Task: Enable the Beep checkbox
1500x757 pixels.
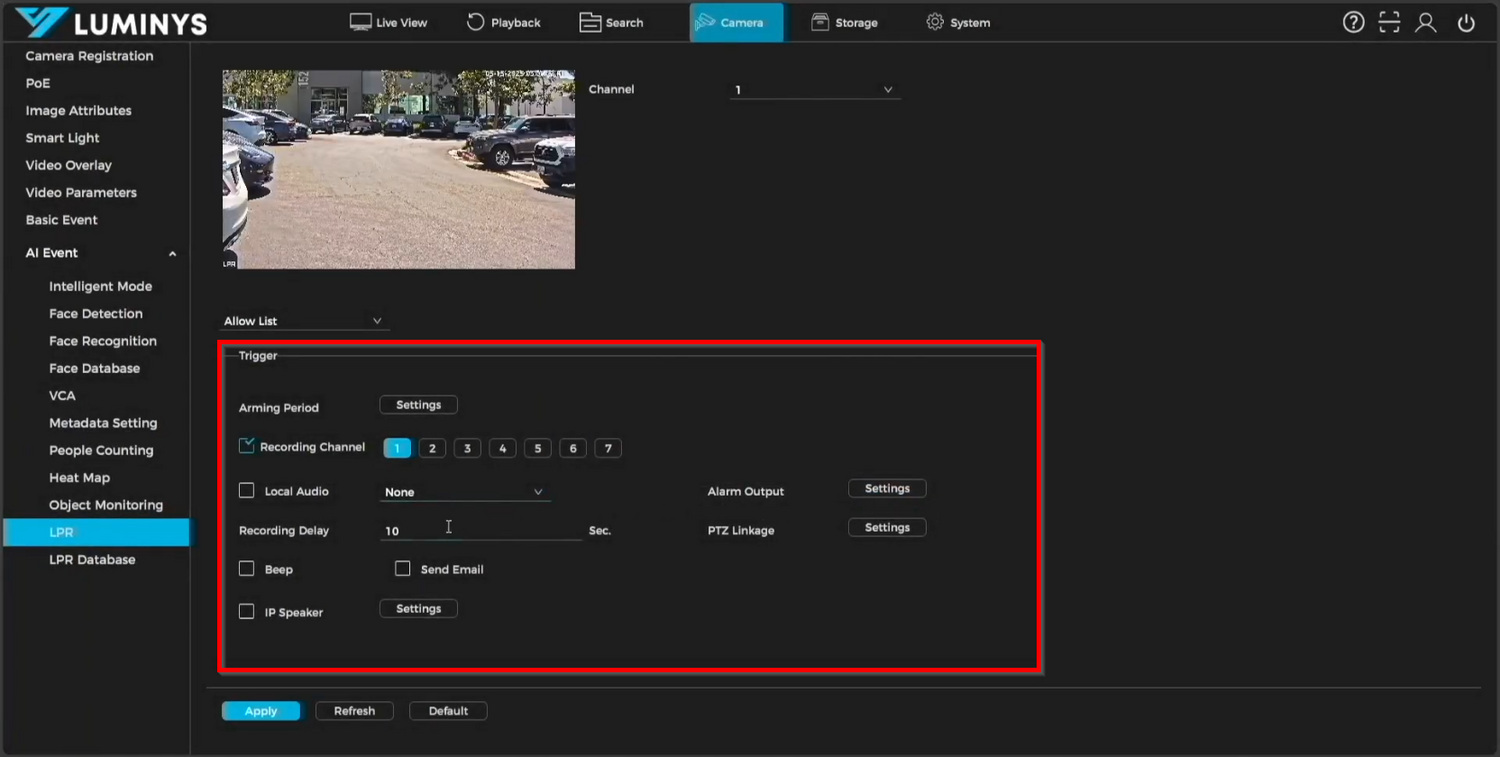Action: (246, 568)
